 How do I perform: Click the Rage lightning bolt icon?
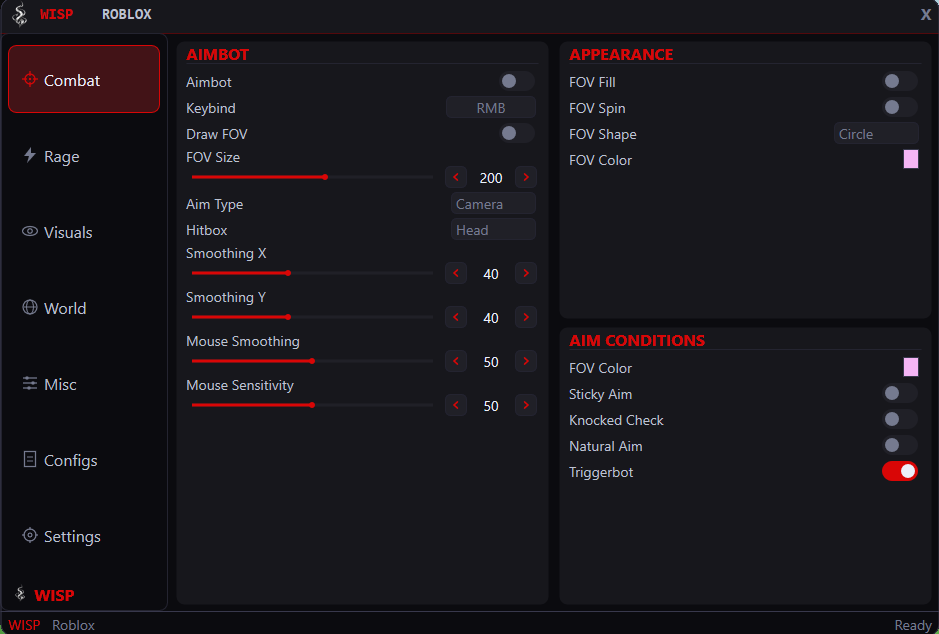coord(29,155)
